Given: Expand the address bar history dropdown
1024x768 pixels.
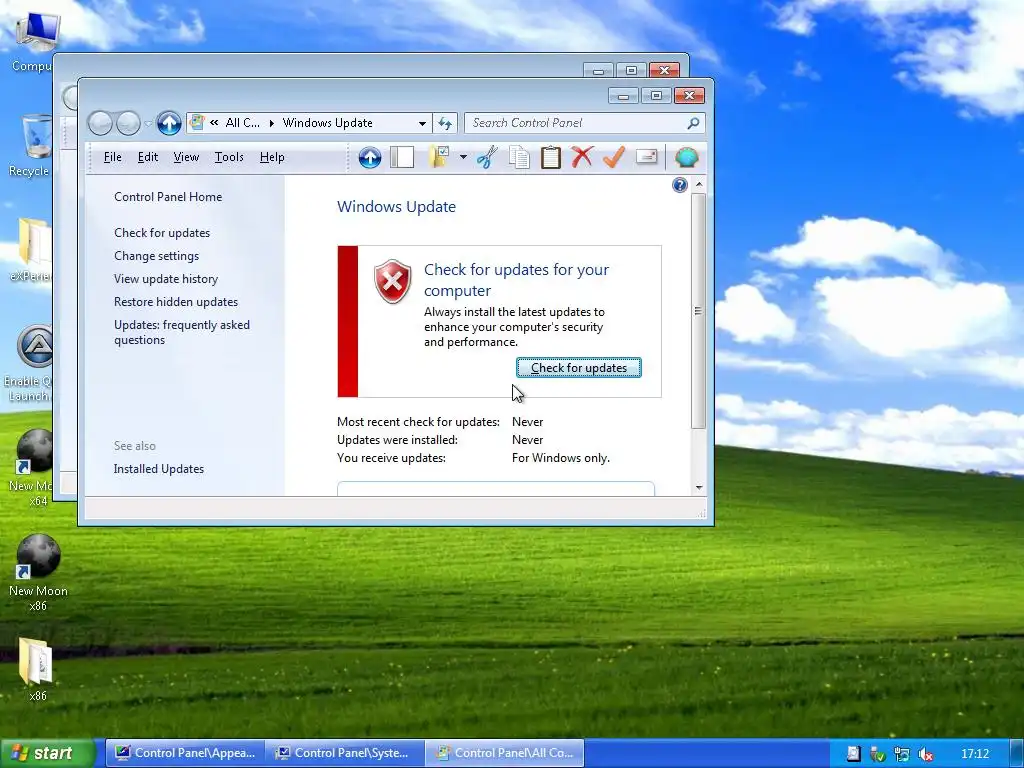Looking at the screenshot, I should click(423, 123).
